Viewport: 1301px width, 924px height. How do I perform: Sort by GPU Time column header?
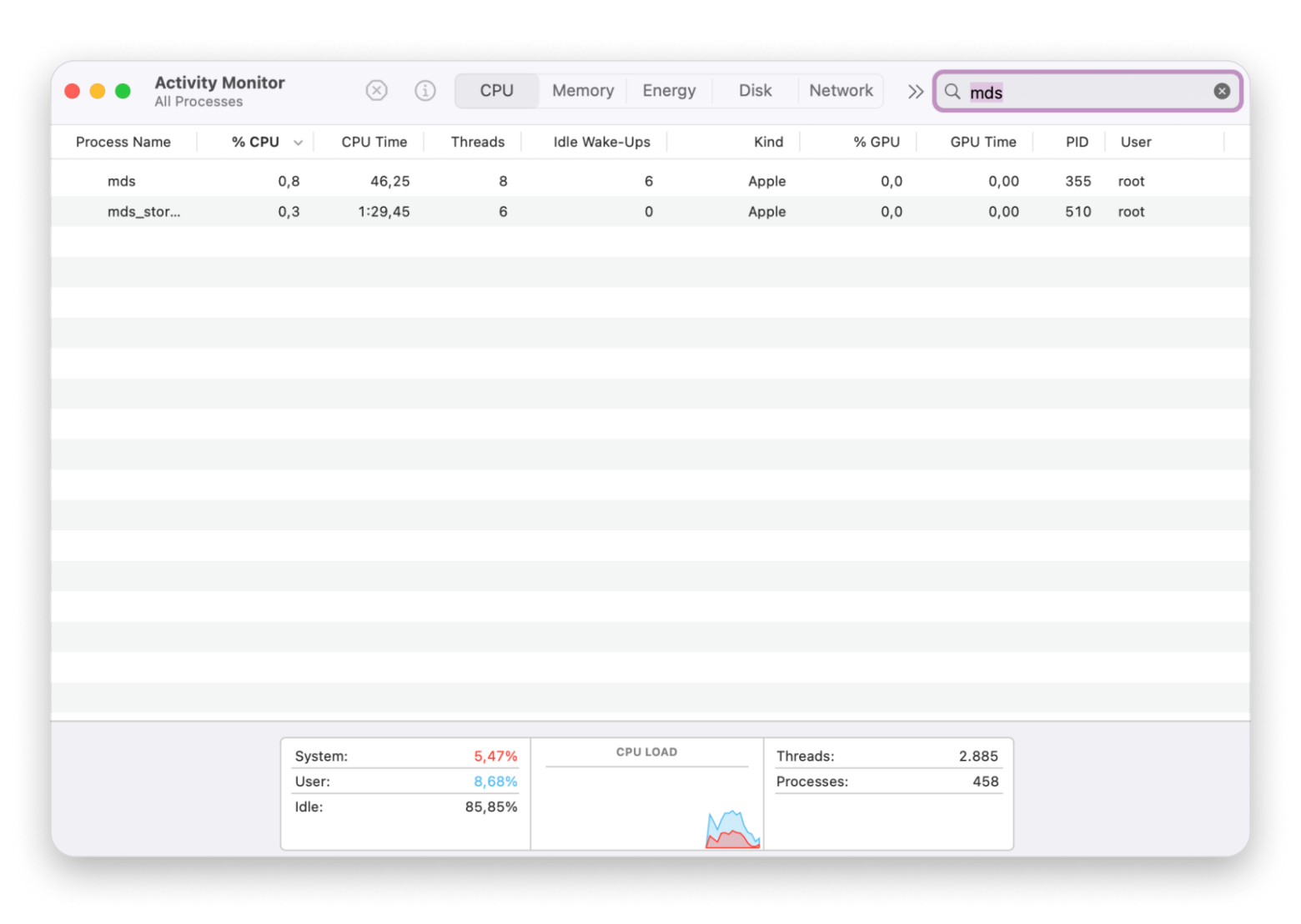coord(983,142)
